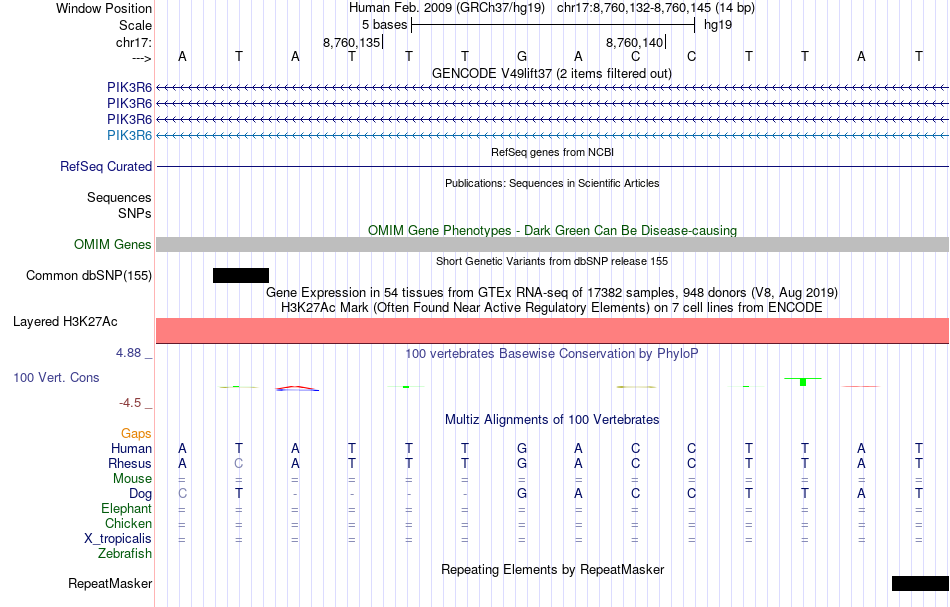Open GENCODE V49lift37 track title
Viewport: 950px width, 607px height.
[x=551, y=74]
